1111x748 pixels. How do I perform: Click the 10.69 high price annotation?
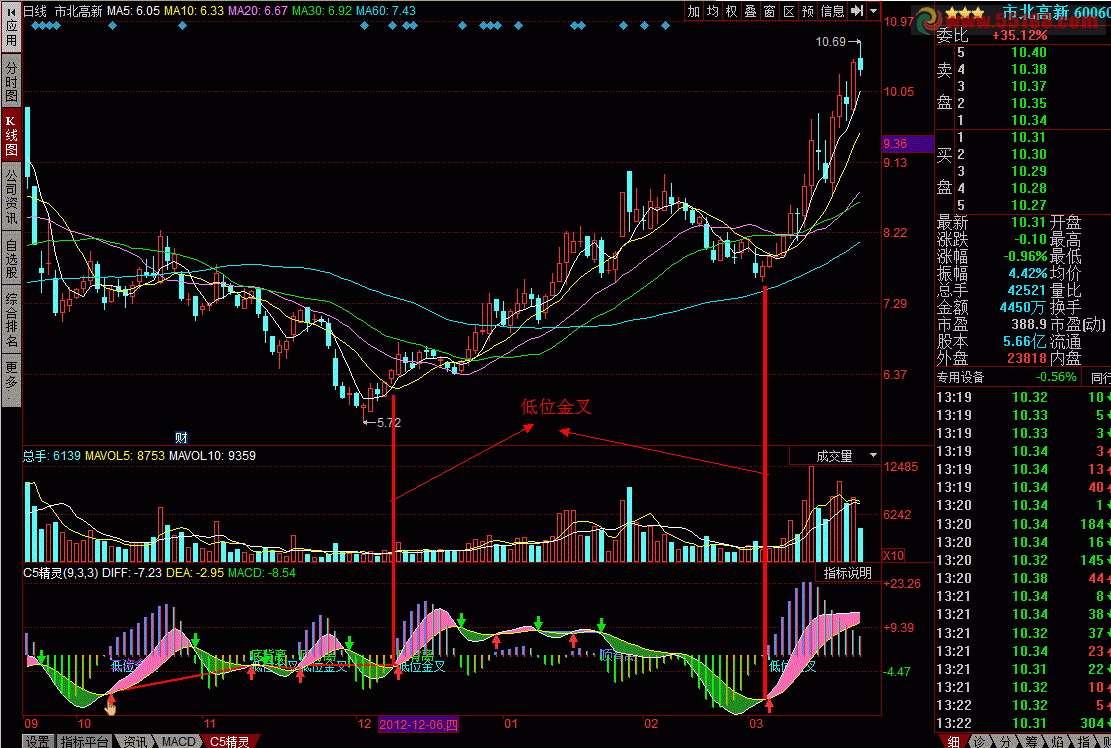830,42
